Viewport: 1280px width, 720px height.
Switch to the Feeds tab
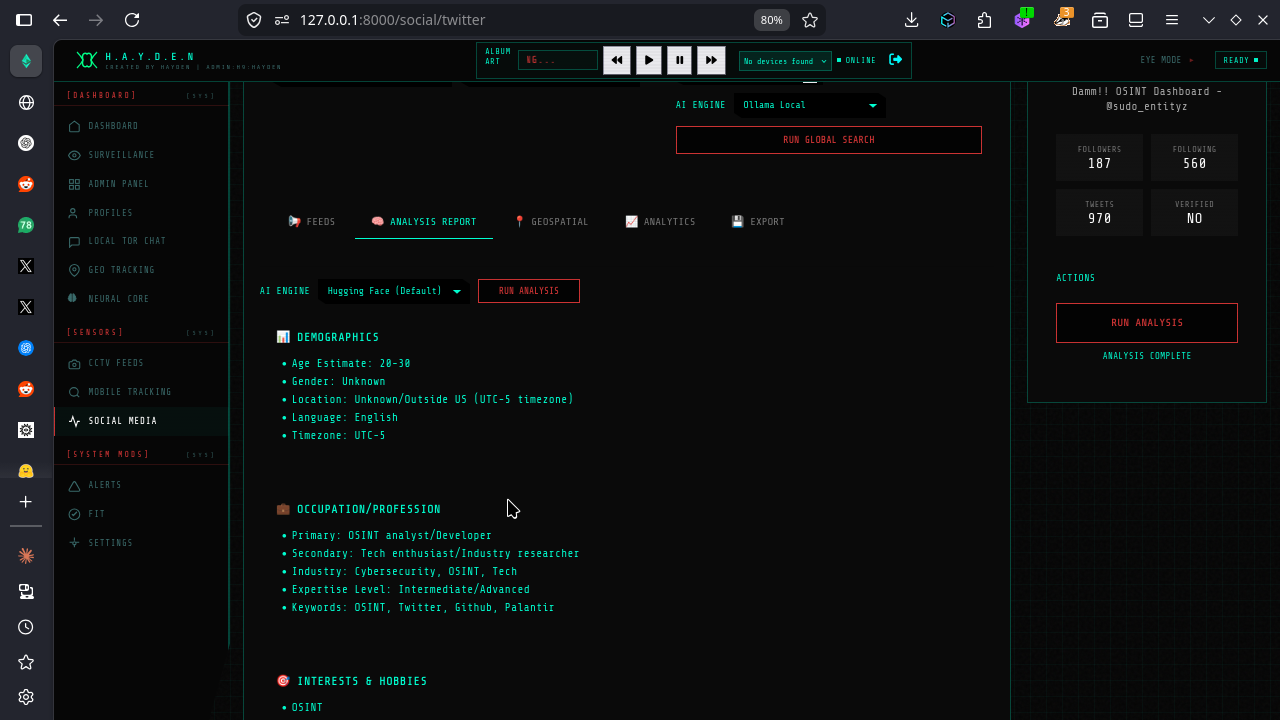(x=311, y=221)
